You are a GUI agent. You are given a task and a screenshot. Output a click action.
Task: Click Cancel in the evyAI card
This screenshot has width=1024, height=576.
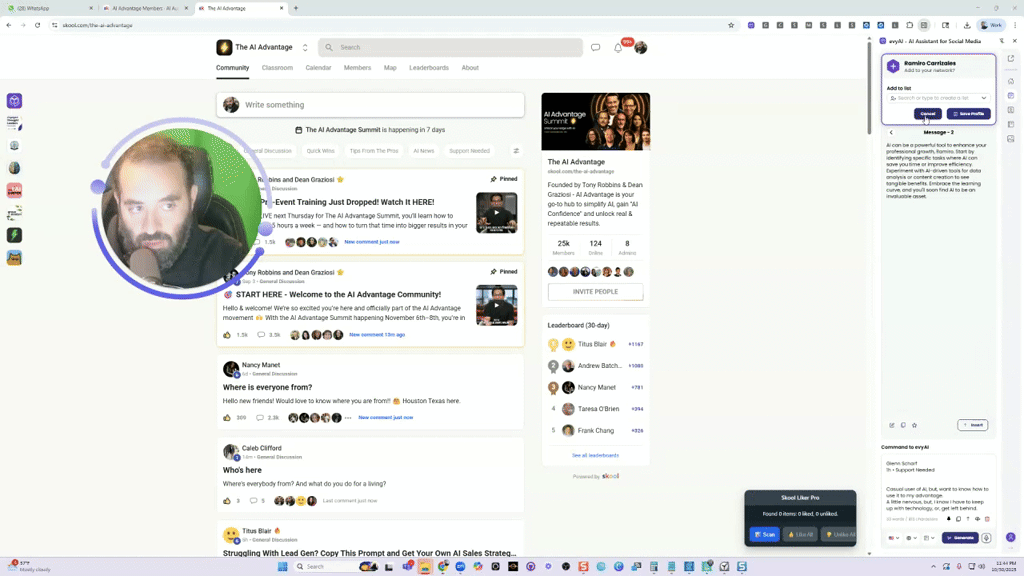(x=927, y=114)
